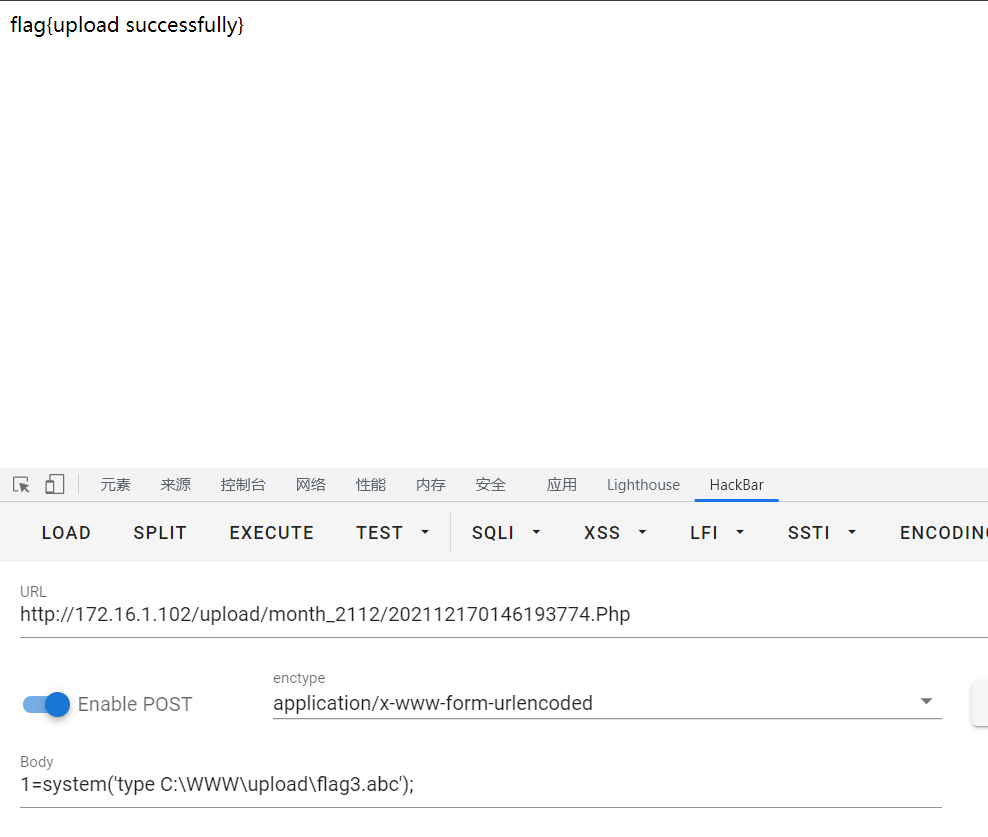Expand the LFI dropdown menu
This screenshot has height=837, width=988.
point(717,533)
